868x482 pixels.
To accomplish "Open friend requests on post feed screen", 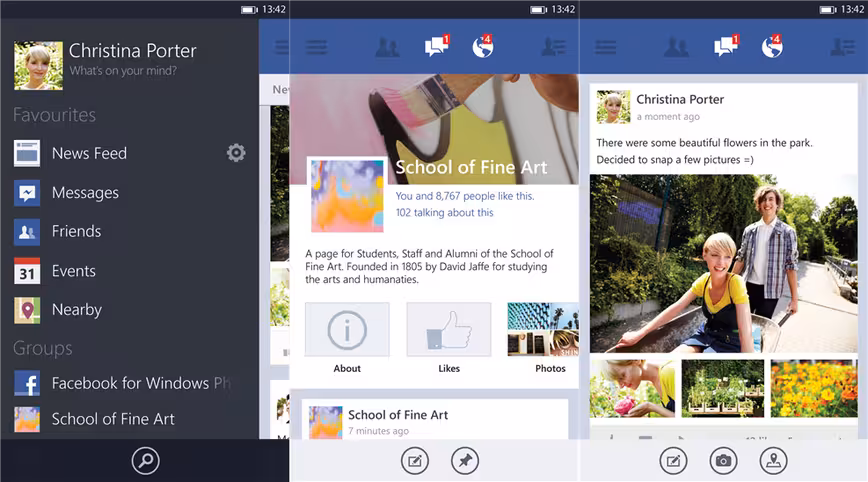I will 676,48.
